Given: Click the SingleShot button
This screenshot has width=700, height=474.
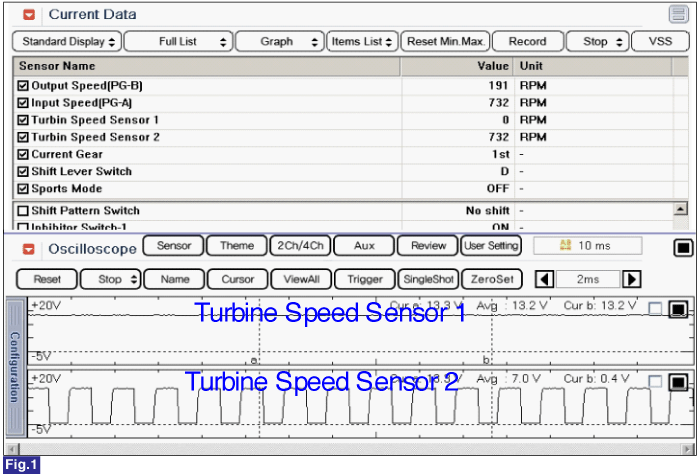Looking at the screenshot, I should point(428,279).
